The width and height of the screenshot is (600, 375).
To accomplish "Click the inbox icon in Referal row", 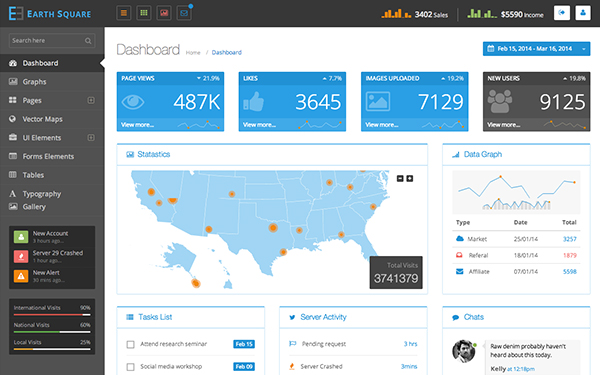I will pyautogui.click(x=459, y=255).
